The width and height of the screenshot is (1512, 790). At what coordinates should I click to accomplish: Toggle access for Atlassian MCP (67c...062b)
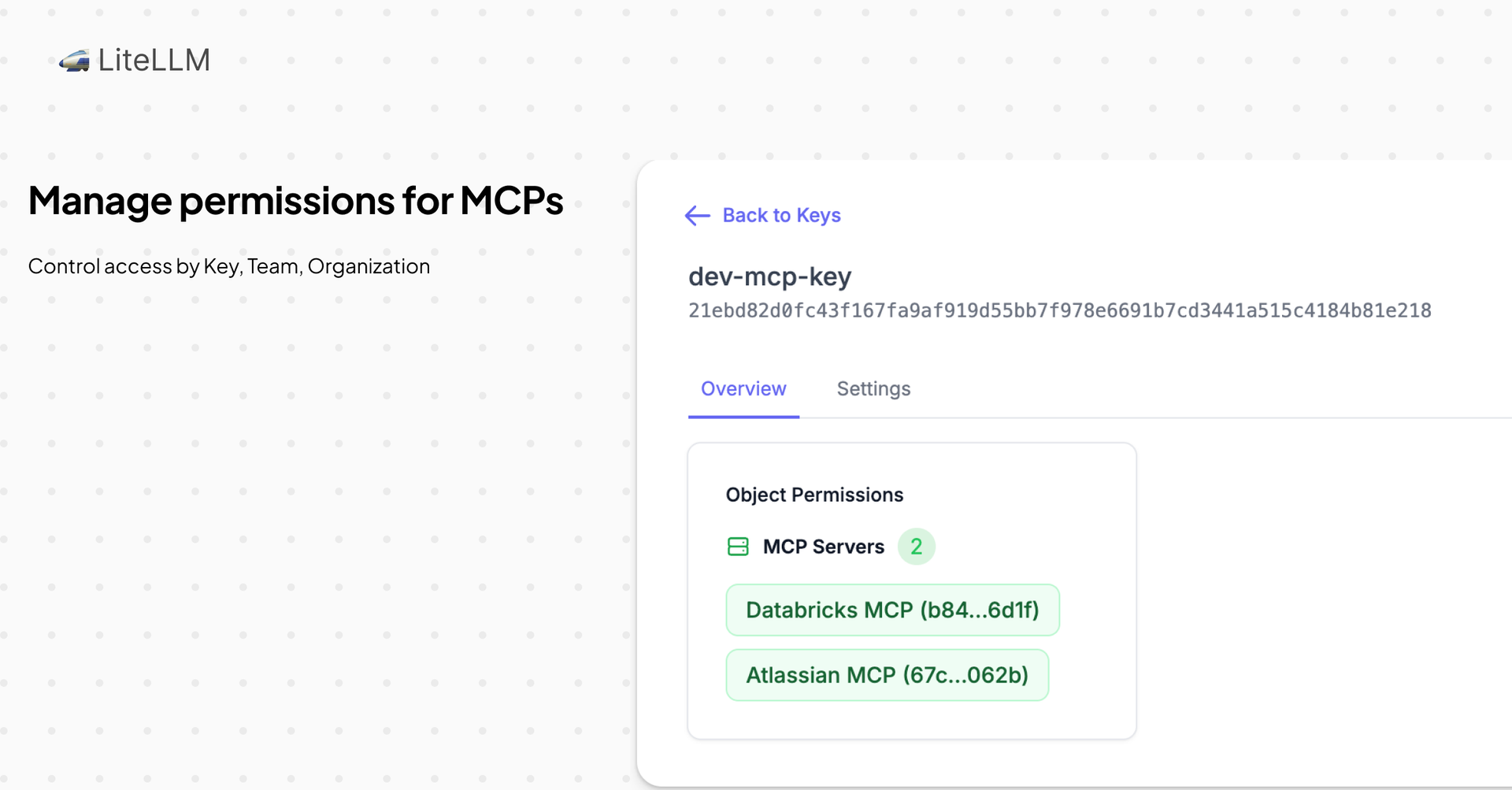(x=887, y=675)
